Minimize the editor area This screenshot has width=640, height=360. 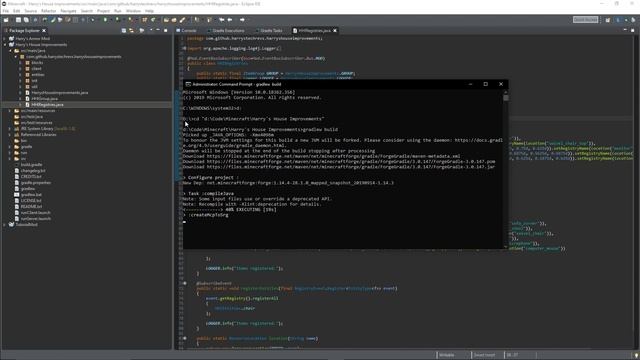(625, 30)
